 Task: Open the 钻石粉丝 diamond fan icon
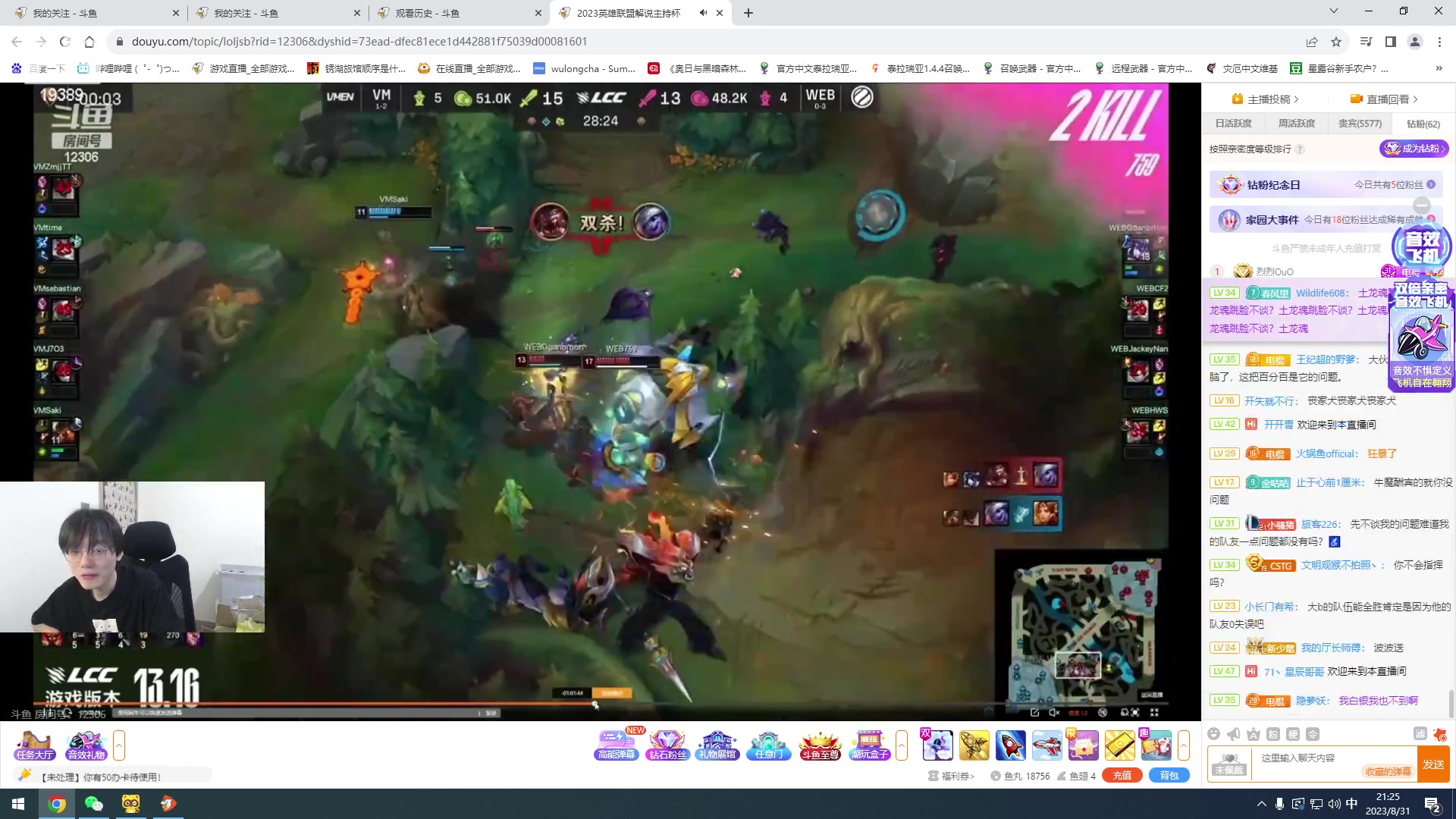click(x=667, y=745)
